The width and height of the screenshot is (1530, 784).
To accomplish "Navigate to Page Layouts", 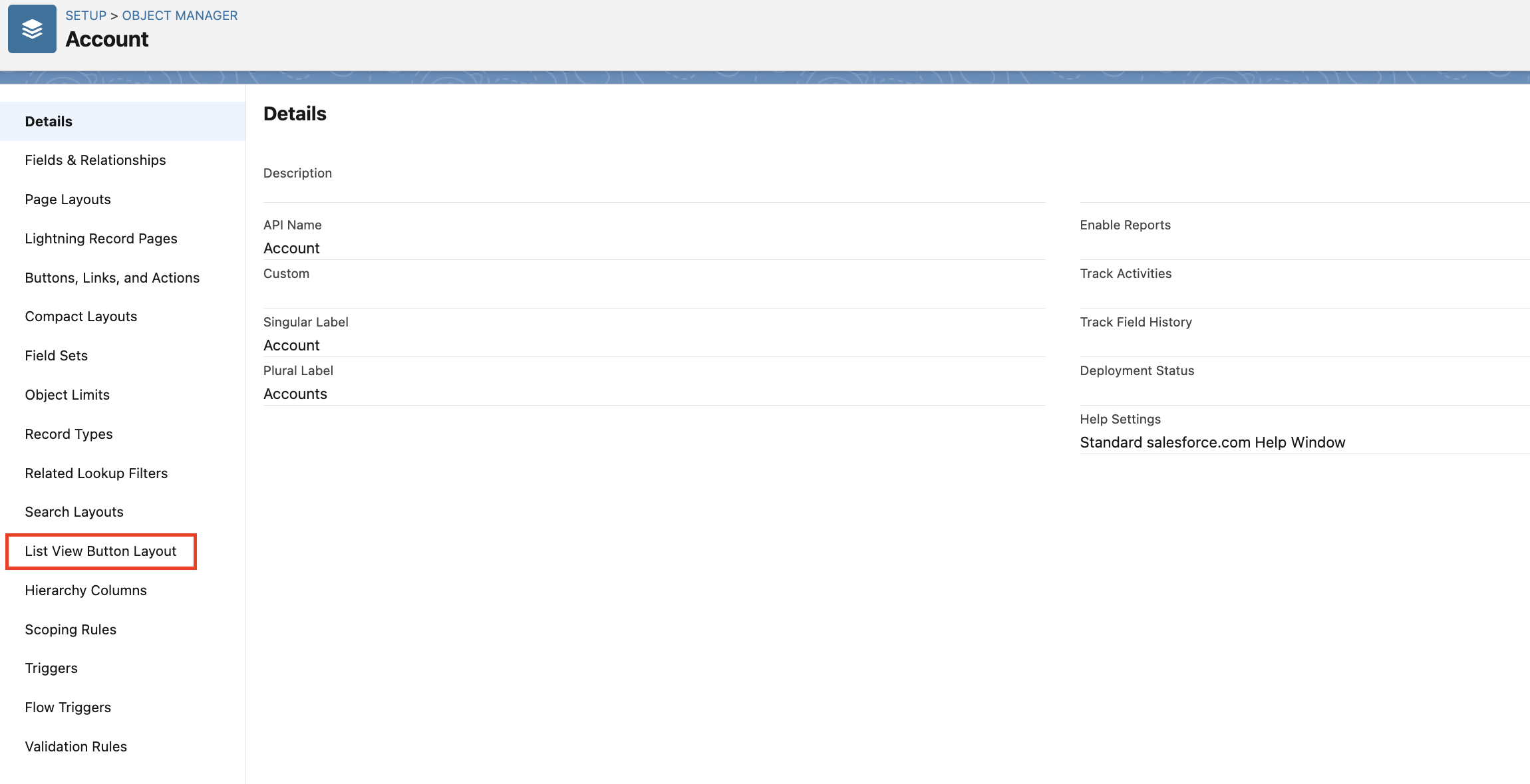I will click(68, 199).
